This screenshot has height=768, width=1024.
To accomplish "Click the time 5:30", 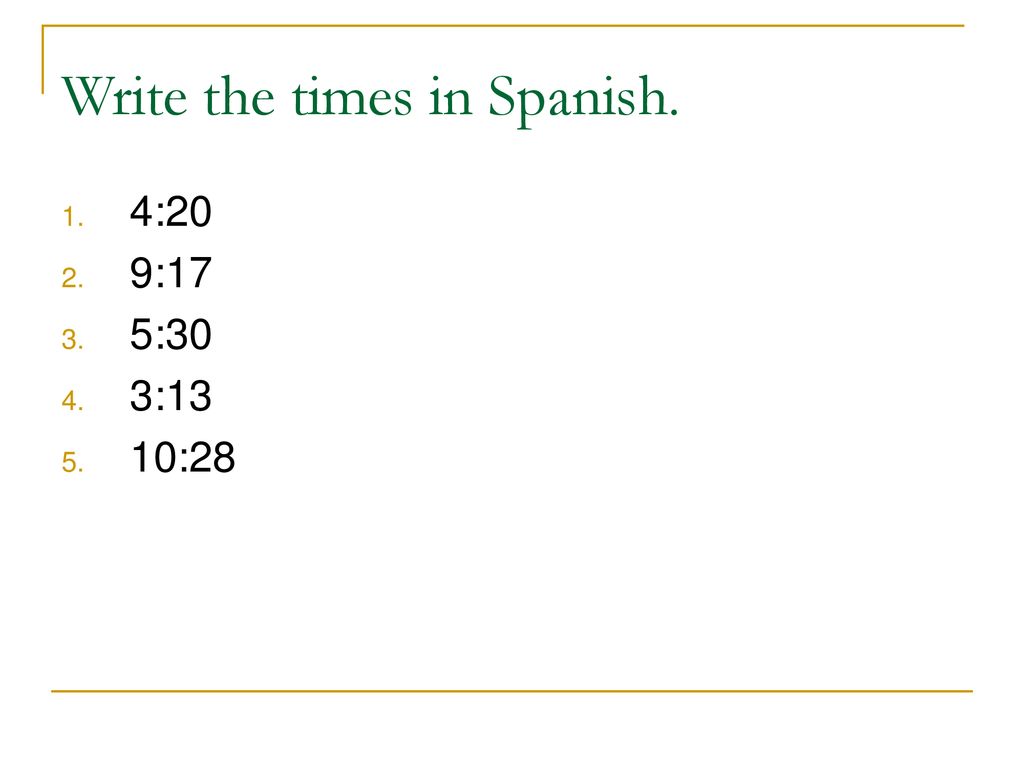I will pyautogui.click(x=170, y=334).
